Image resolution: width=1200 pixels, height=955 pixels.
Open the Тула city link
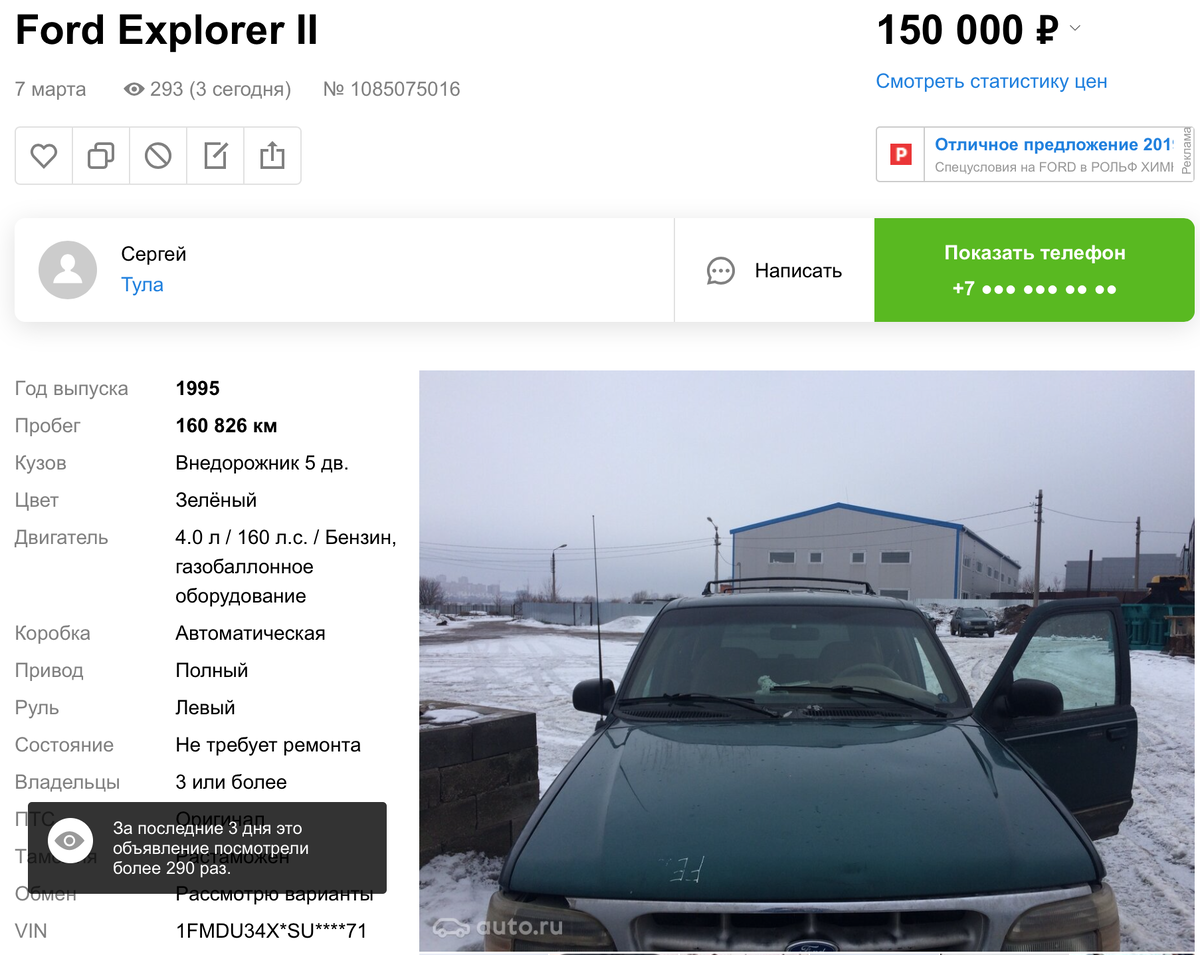[142, 285]
